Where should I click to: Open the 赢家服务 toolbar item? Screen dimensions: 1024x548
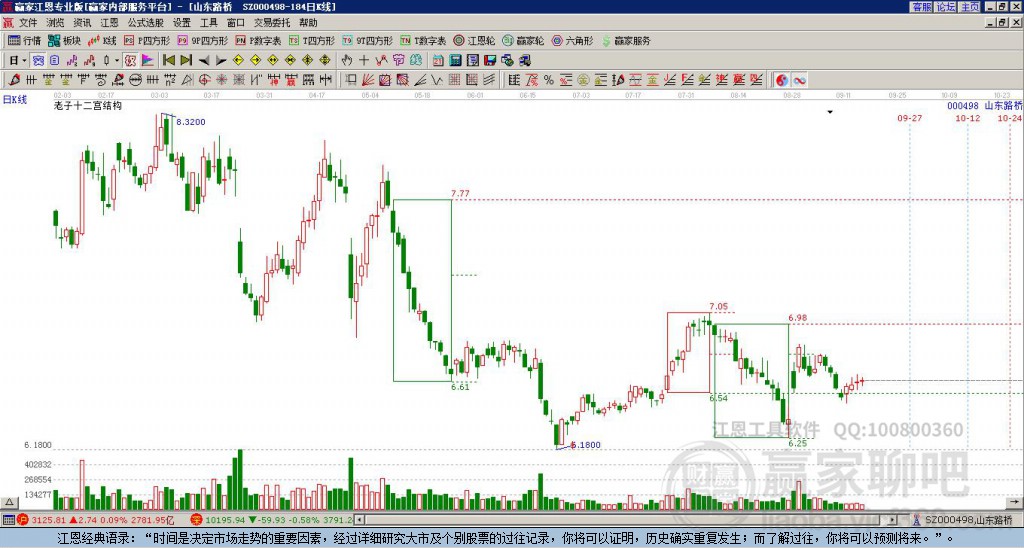click(626, 40)
